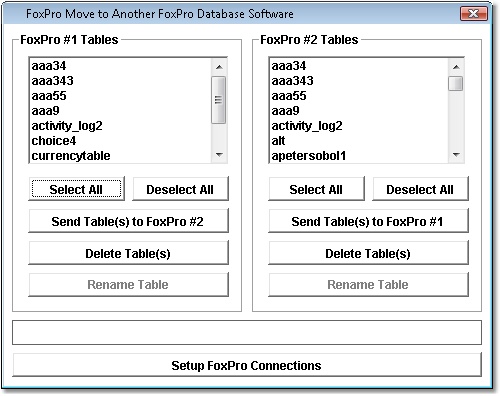
Task: Select aaa55 in FoxPro #2 list
Action: click(x=359, y=96)
